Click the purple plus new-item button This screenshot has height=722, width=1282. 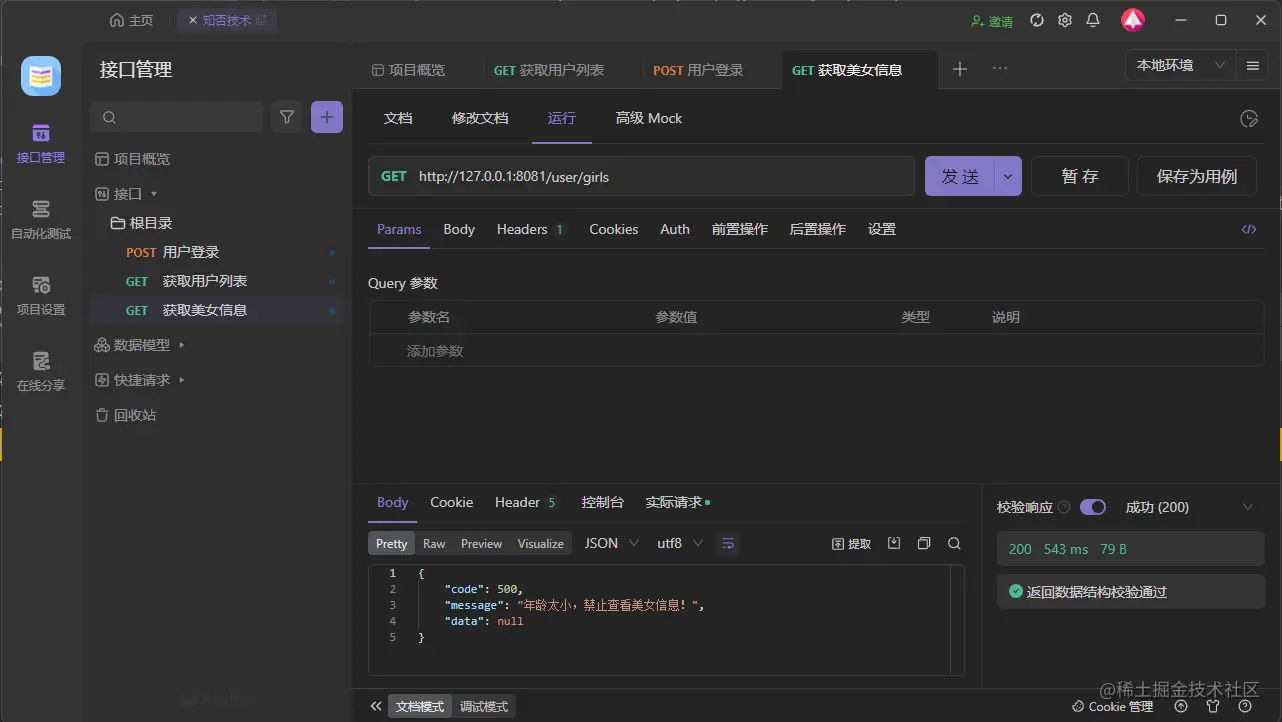(x=327, y=117)
